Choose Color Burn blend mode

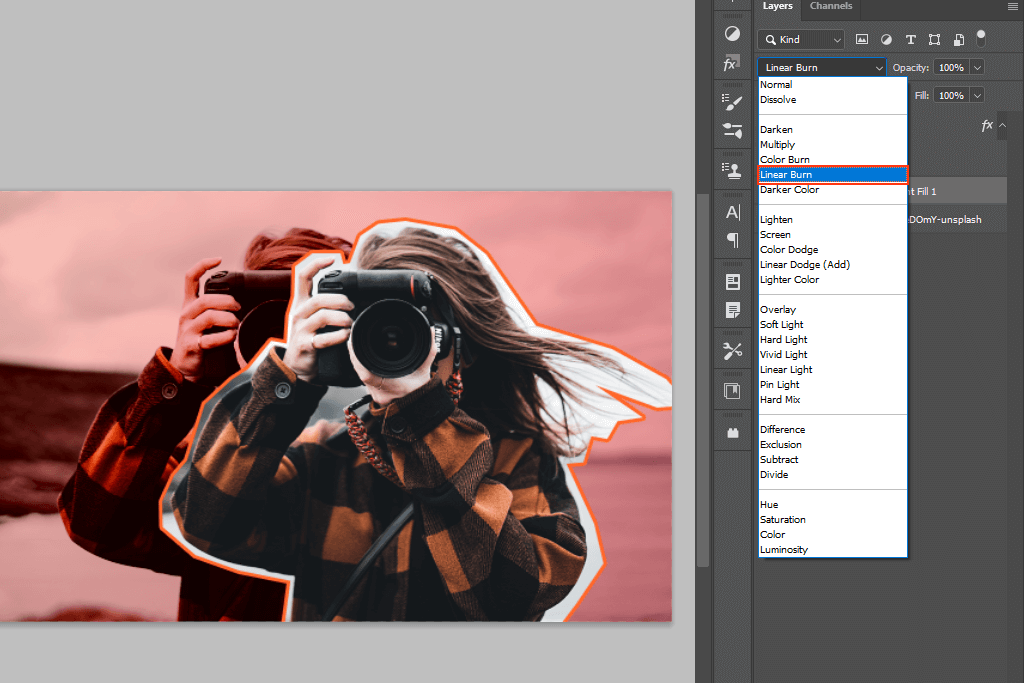[x=833, y=159]
